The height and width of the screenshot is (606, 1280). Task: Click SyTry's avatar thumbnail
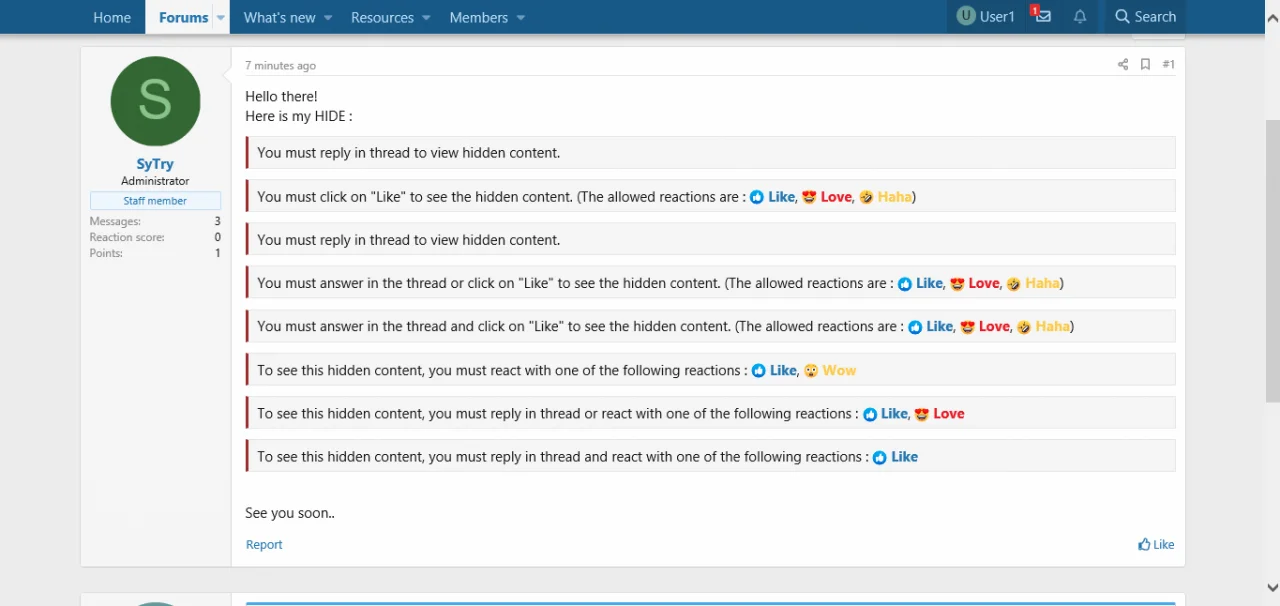coord(154,100)
